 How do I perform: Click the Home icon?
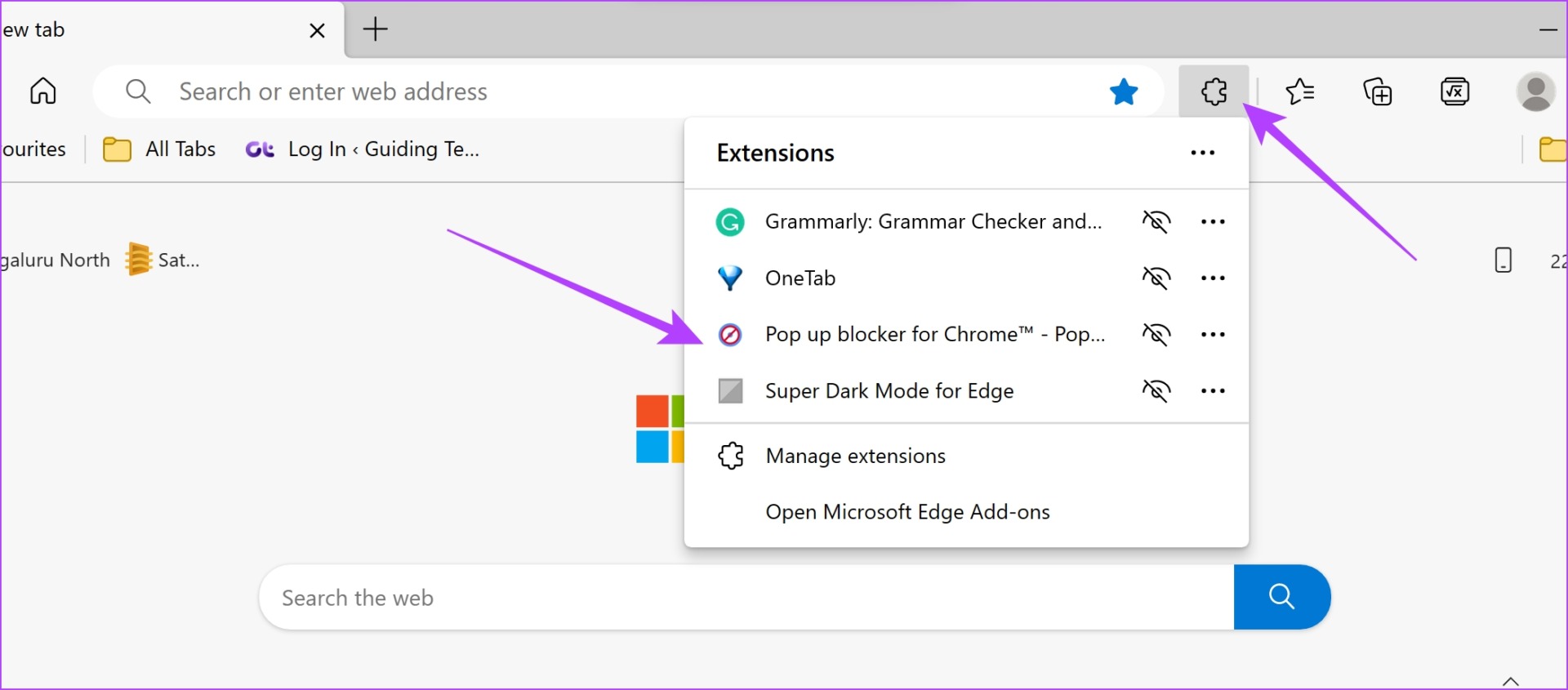tap(43, 91)
